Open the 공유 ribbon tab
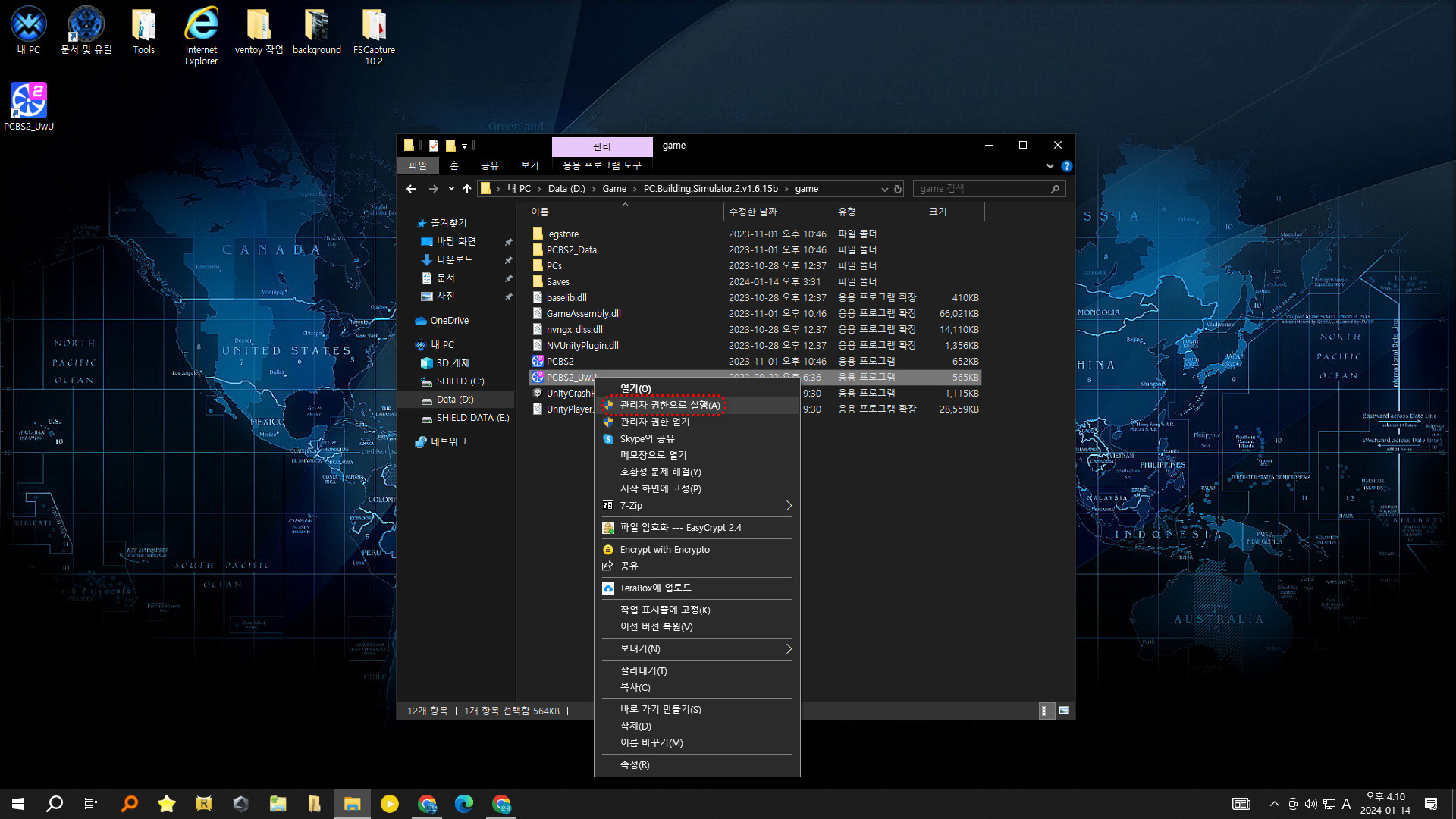The image size is (1456, 819). pos(490,165)
